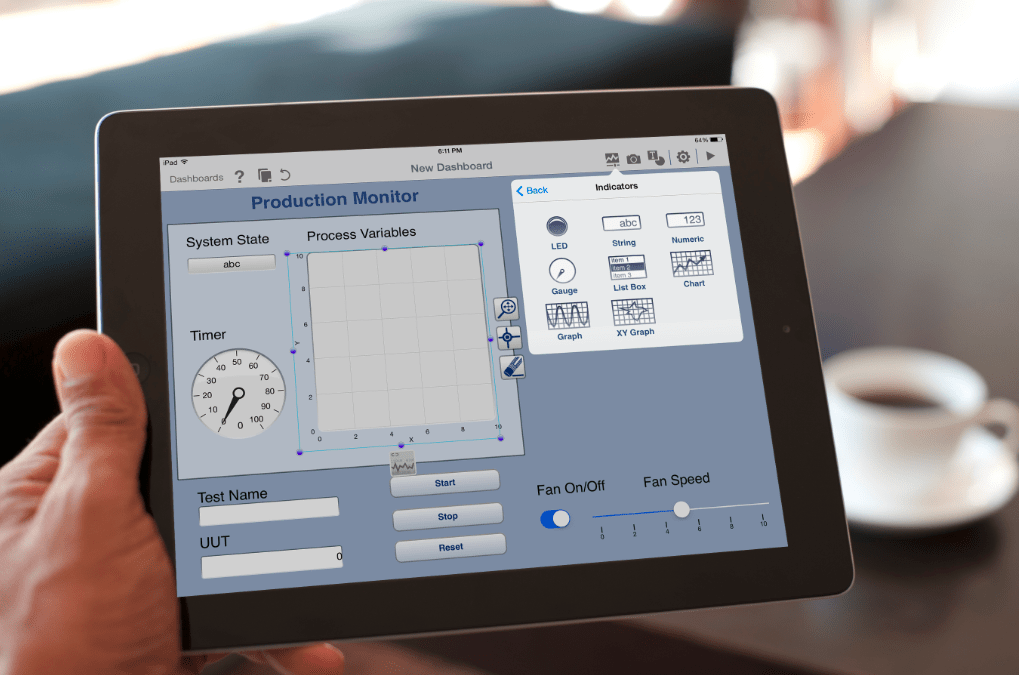Open settings via the gear icon

pos(685,156)
